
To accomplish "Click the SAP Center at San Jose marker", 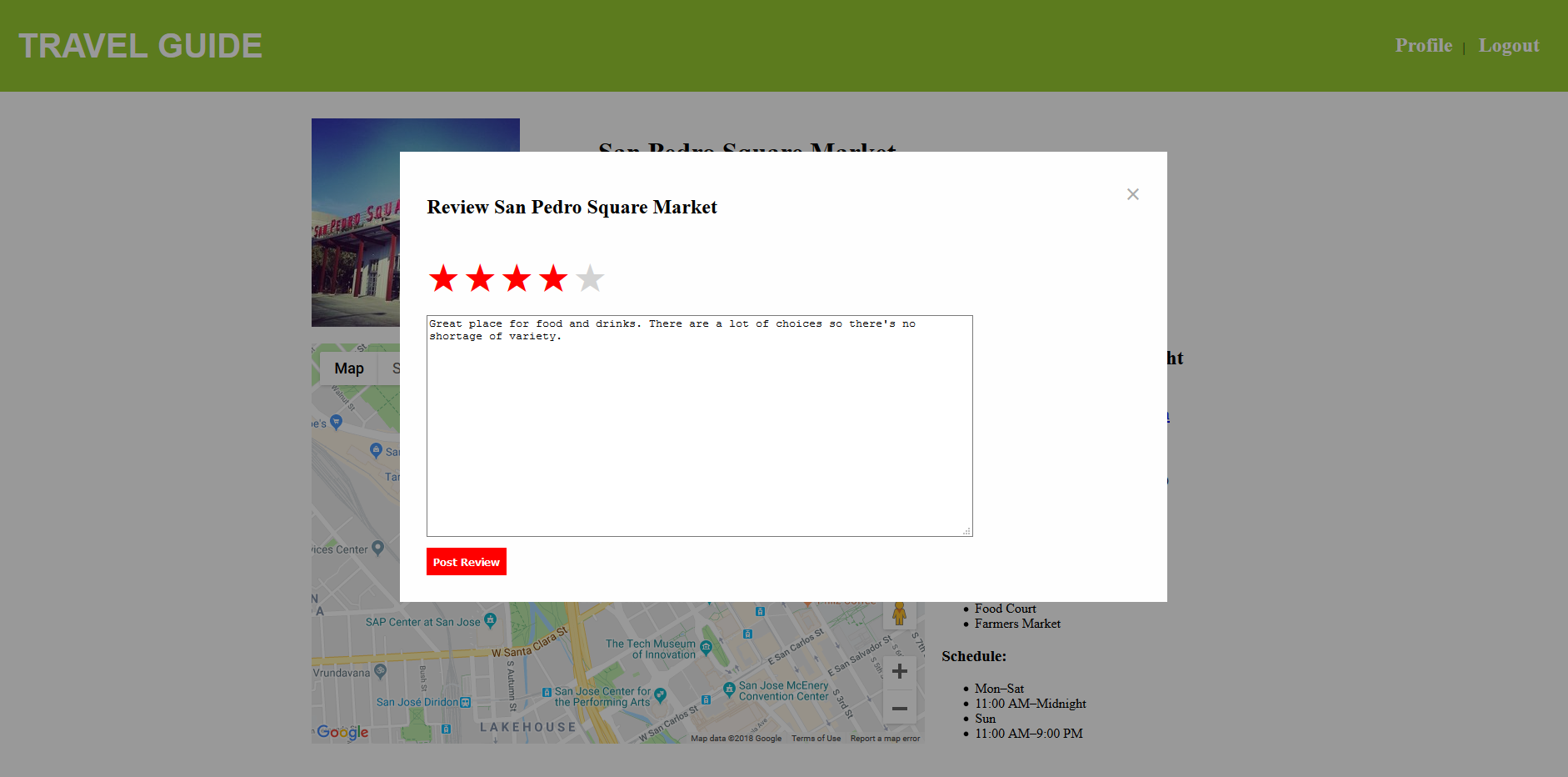I will click(x=490, y=620).
